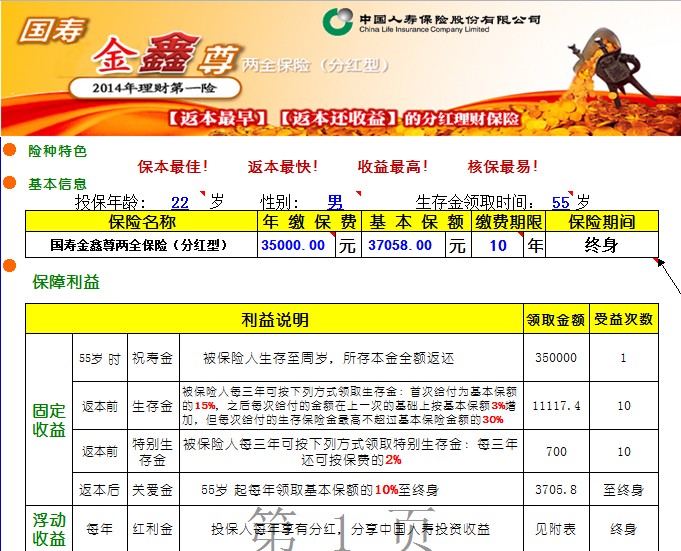
Task: Click the 基本保额 column header
Action: [x=417, y=221]
